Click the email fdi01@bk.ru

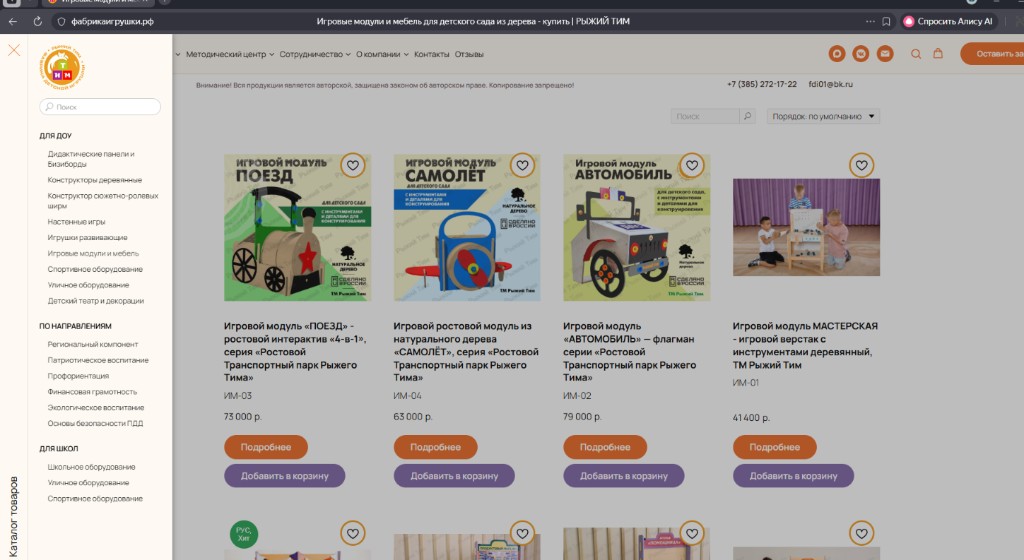click(831, 84)
